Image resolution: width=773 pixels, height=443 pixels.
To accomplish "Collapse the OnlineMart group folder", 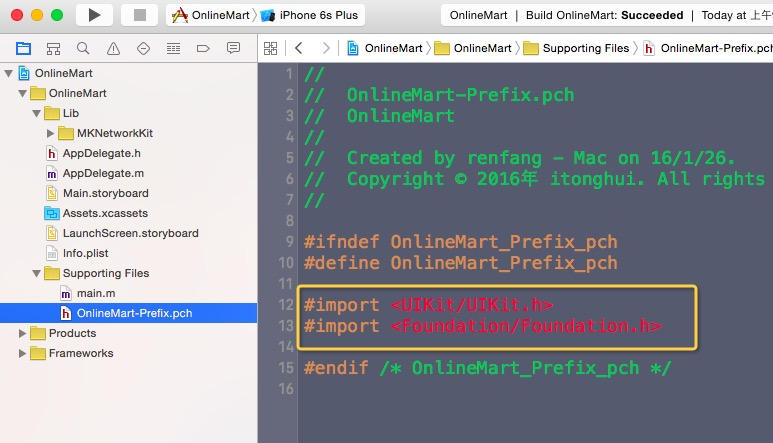I will point(22,93).
